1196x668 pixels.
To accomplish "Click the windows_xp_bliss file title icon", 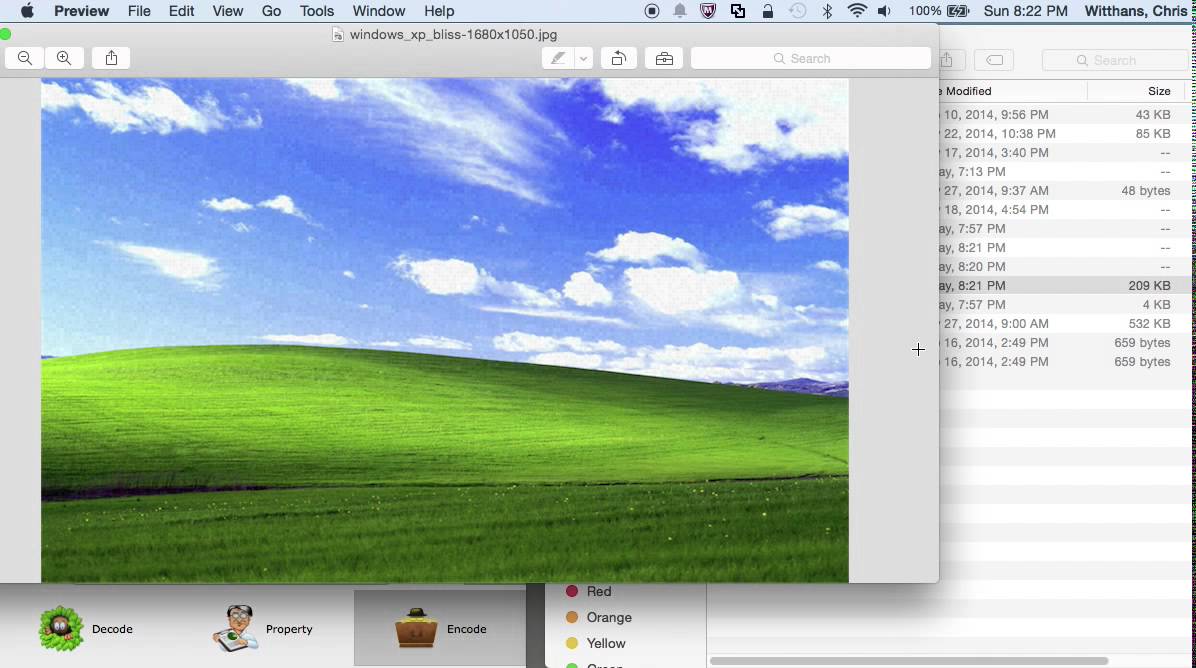I will pos(338,34).
